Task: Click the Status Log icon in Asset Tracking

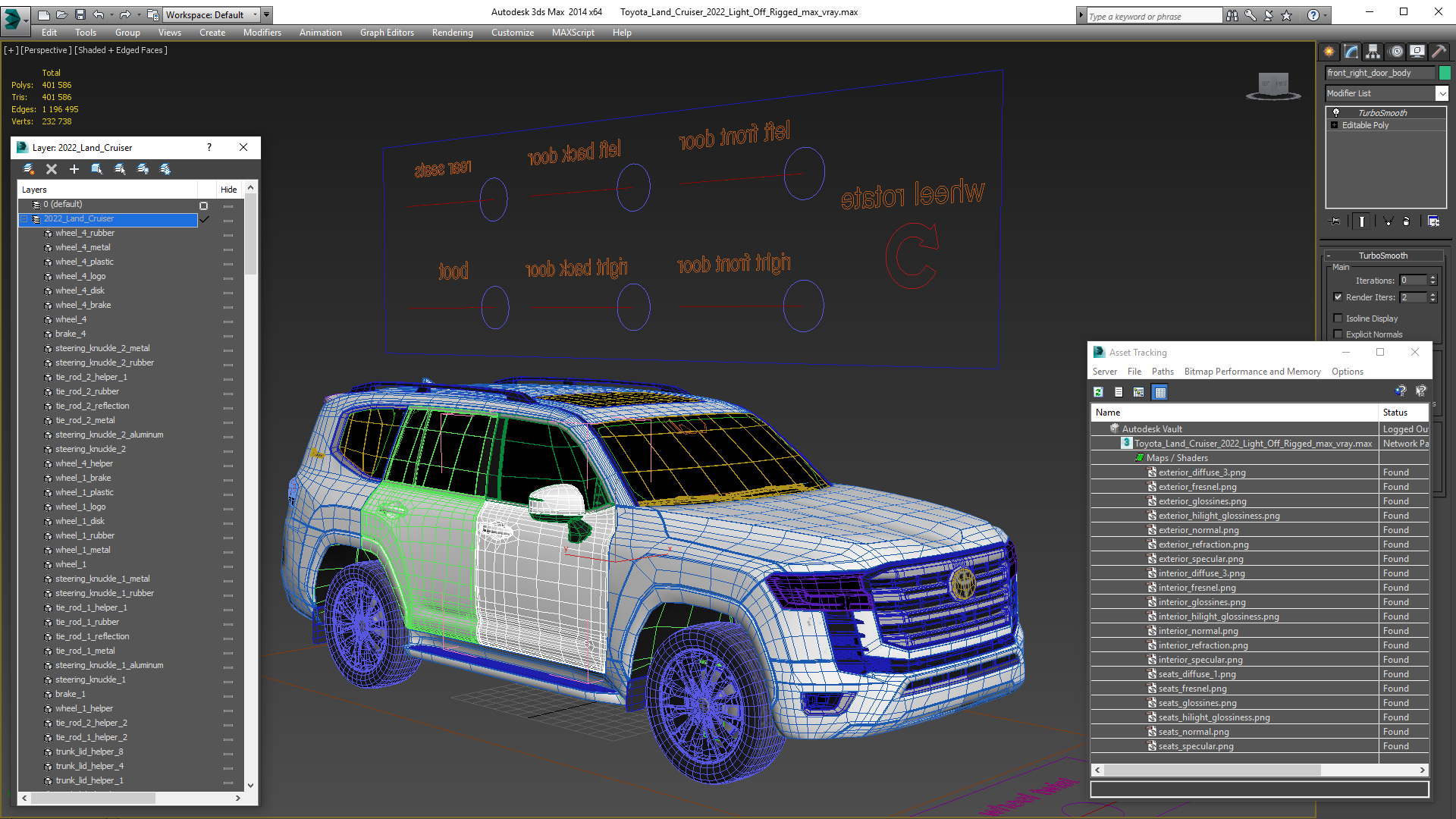Action: (x=1119, y=392)
